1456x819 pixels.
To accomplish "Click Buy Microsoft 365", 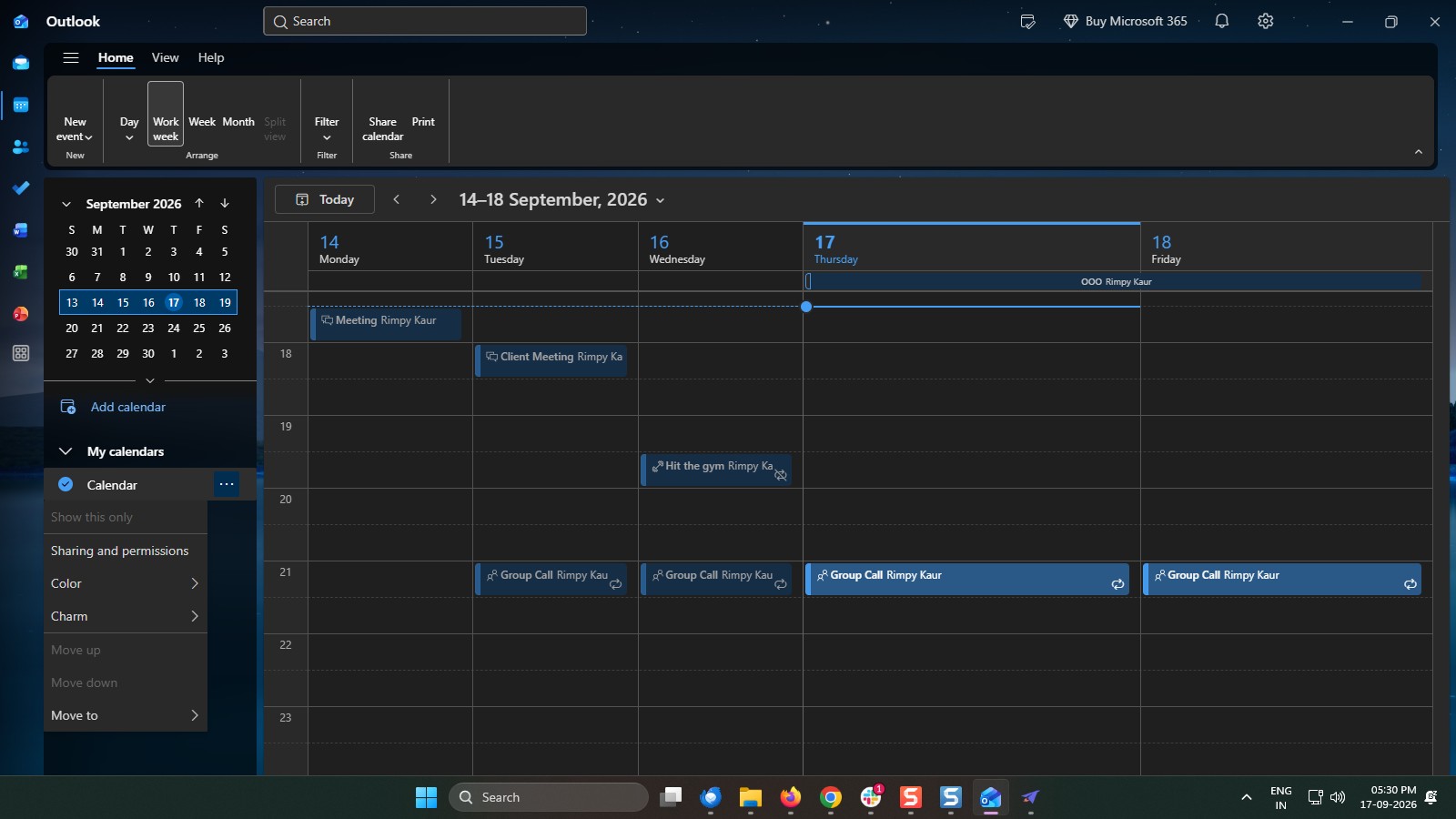I will coord(1126,21).
